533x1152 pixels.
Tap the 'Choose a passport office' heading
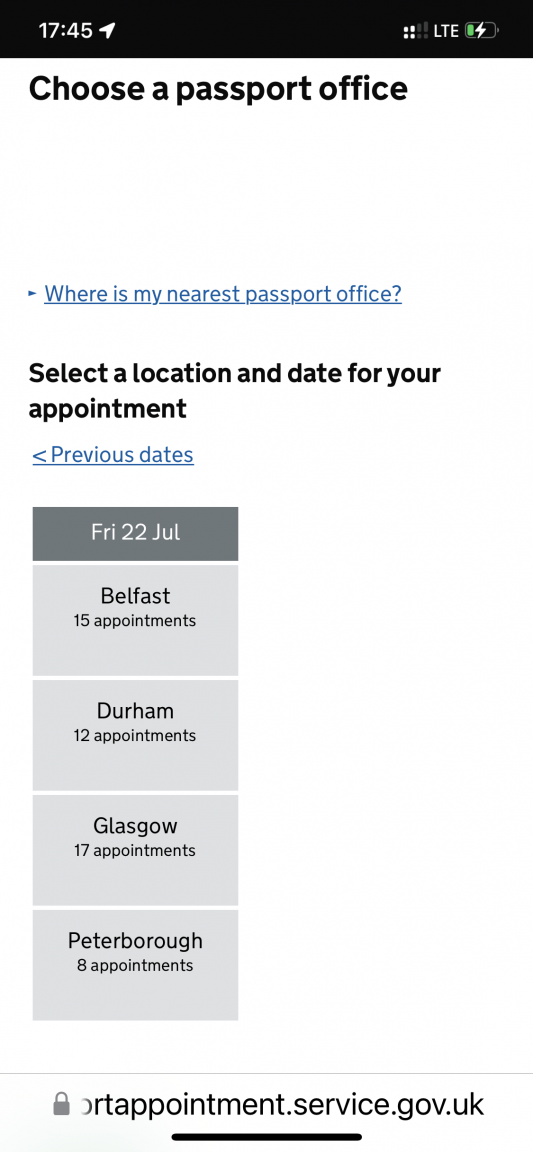coord(218,89)
